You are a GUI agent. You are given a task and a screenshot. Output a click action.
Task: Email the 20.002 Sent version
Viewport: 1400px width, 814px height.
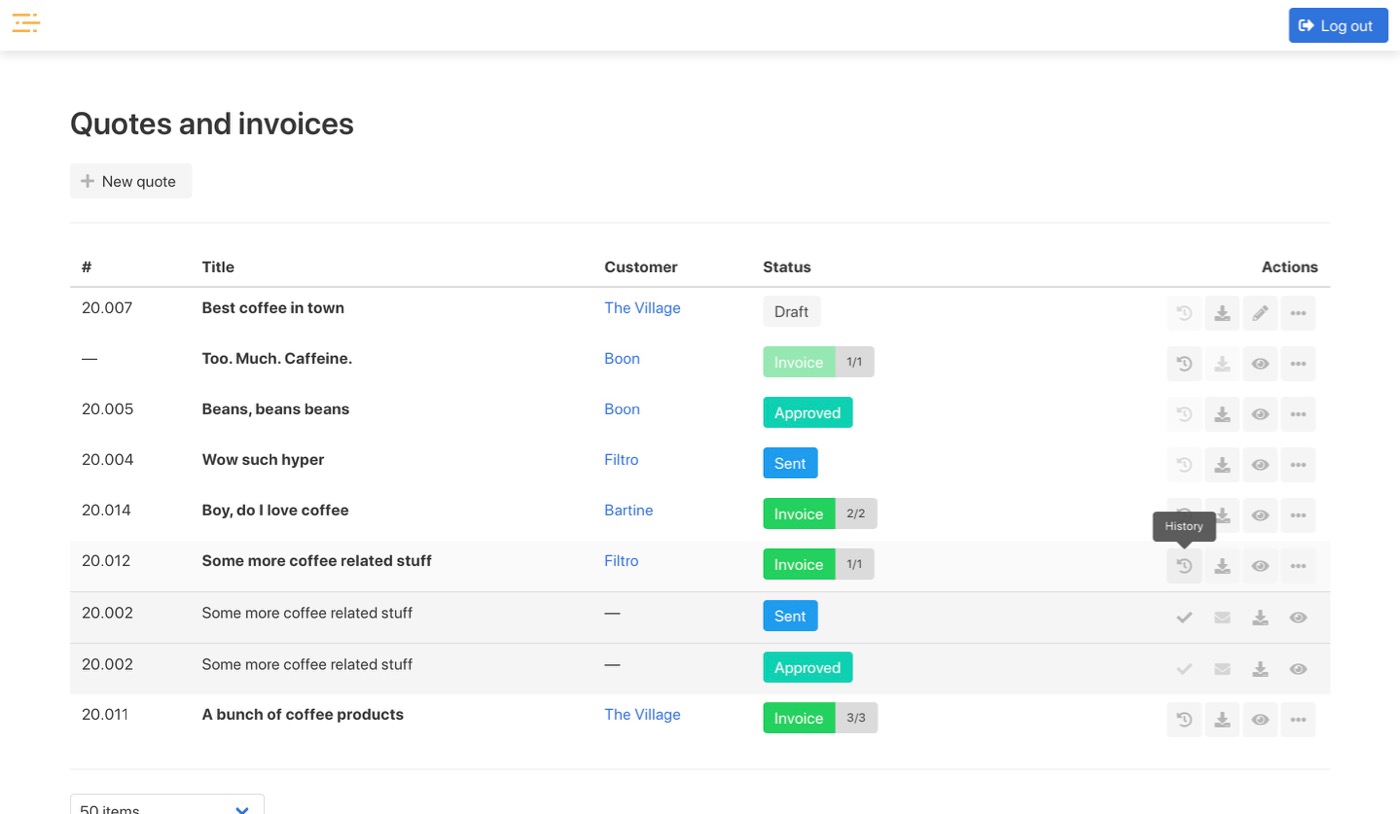pyautogui.click(x=1222, y=618)
